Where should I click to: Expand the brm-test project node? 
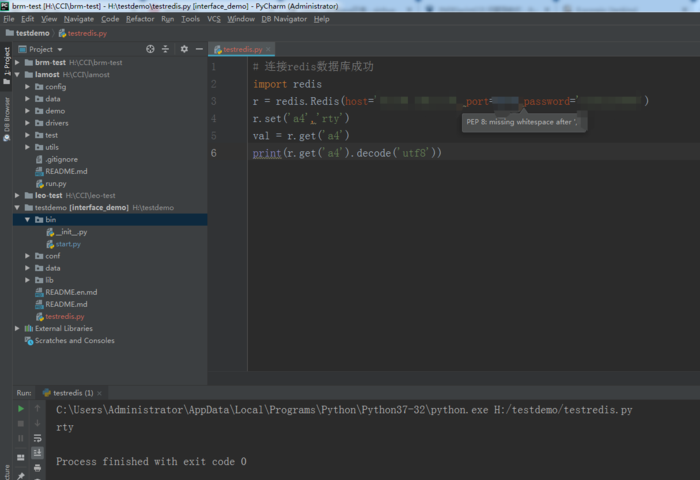tap(17, 63)
